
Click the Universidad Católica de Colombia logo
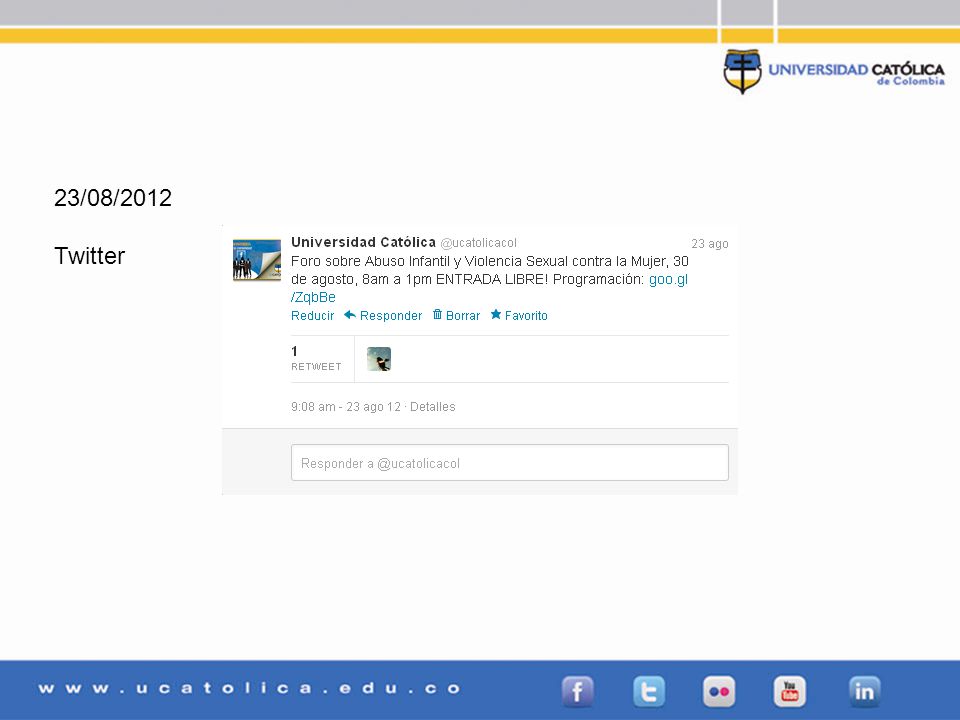[834, 72]
